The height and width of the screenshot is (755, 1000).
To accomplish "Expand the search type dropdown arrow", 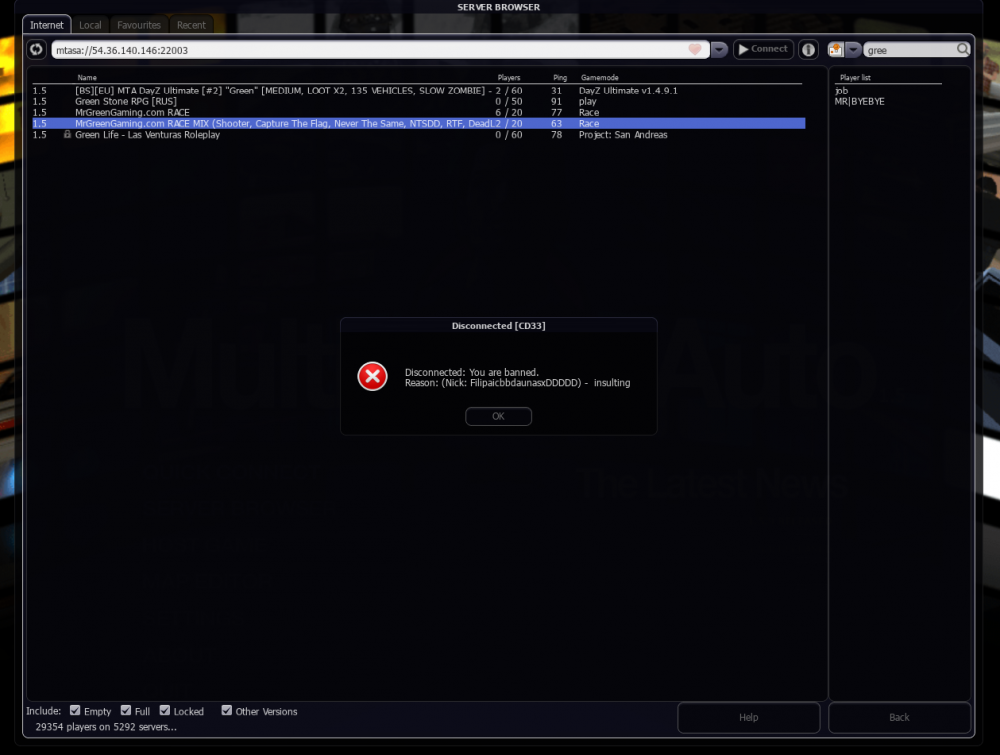I will (853, 49).
